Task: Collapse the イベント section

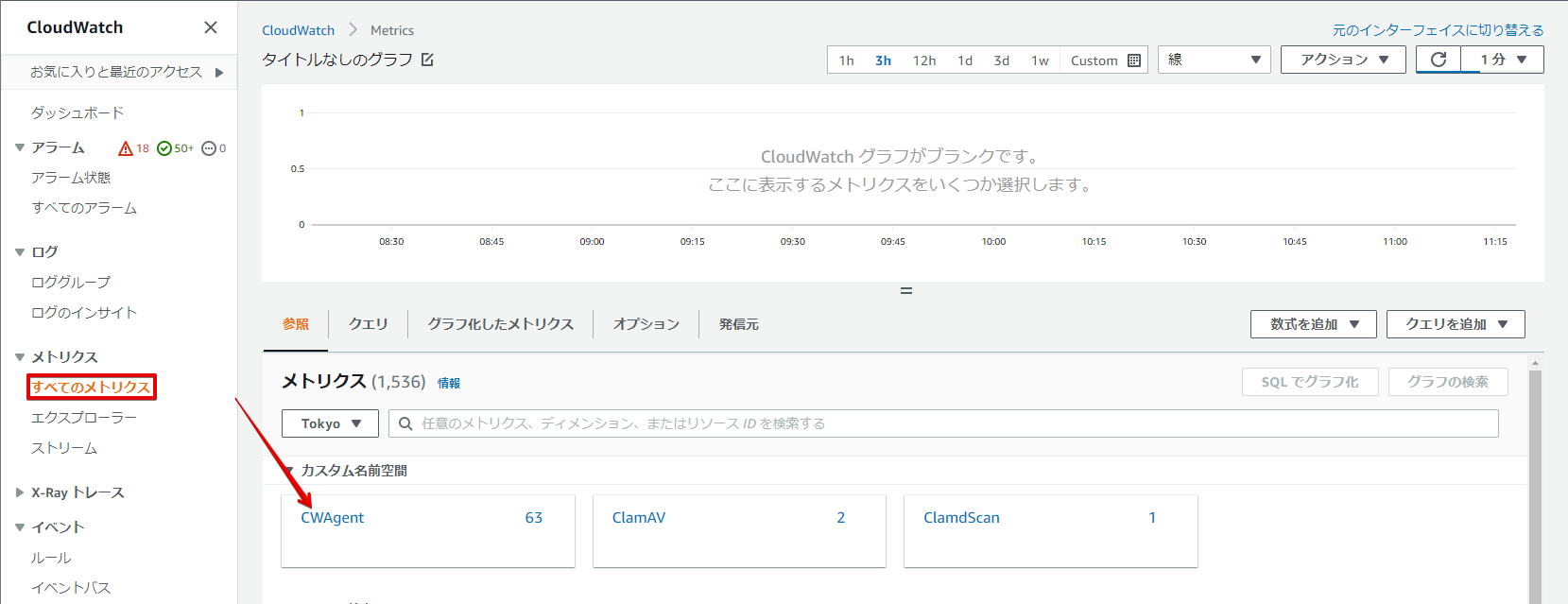Action: [x=20, y=527]
